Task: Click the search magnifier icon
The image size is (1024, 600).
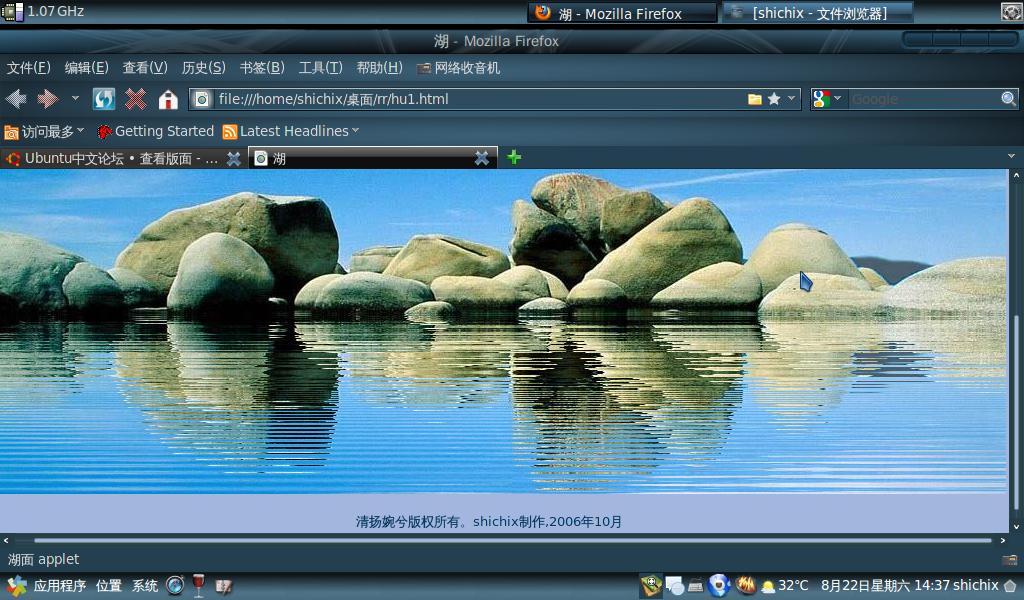Action: pyautogui.click(x=1008, y=99)
